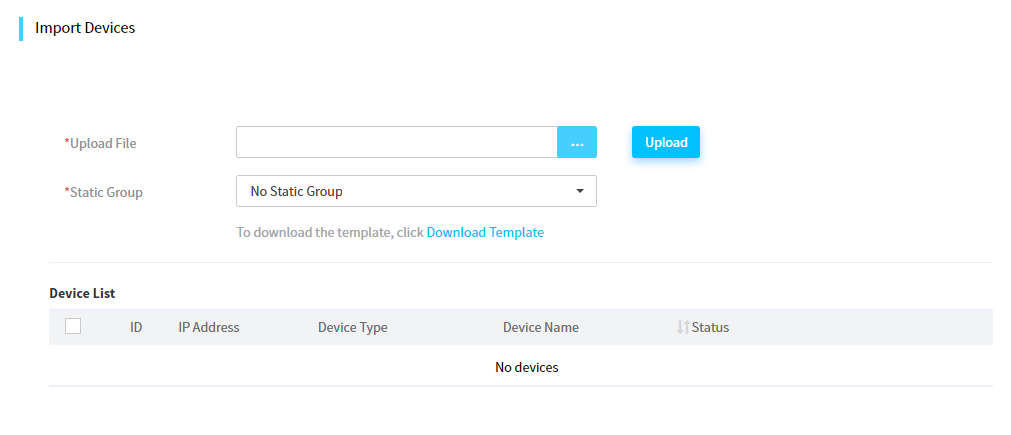Open the Download Template link
This screenshot has height=435, width=1011.
point(486,232)
